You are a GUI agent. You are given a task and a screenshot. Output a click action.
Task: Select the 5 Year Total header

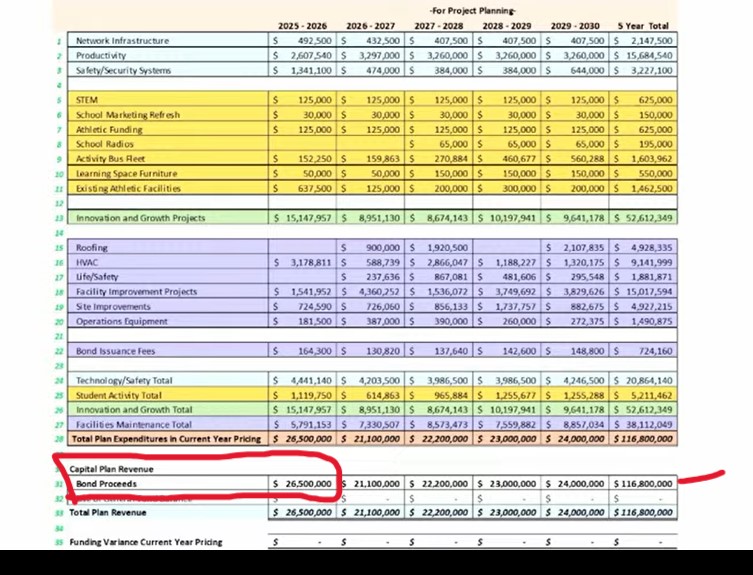(643, 26)
